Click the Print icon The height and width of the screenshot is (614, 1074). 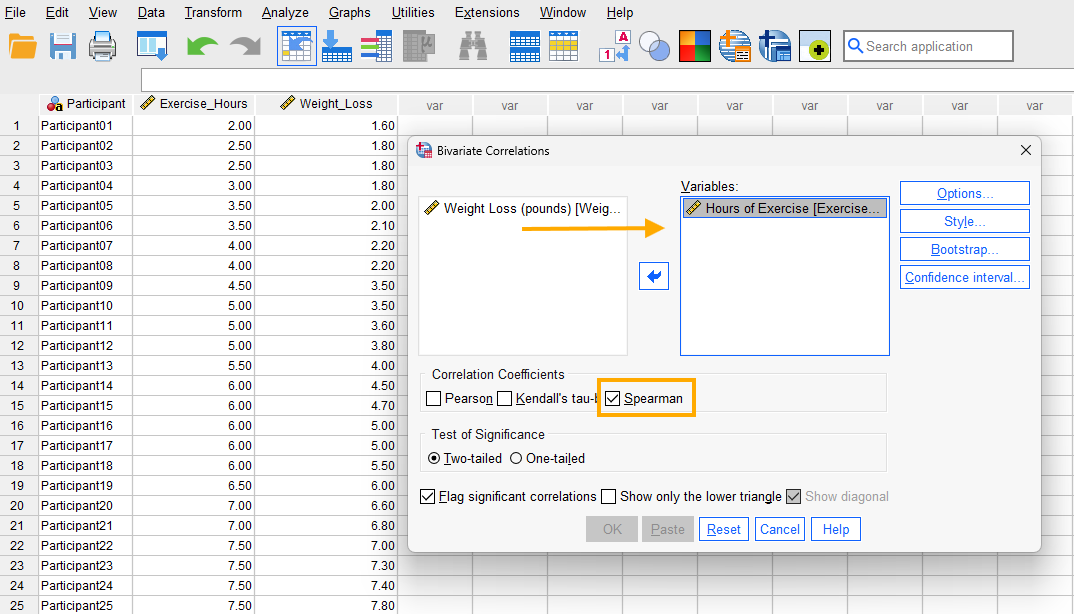(x=101, y=46)
